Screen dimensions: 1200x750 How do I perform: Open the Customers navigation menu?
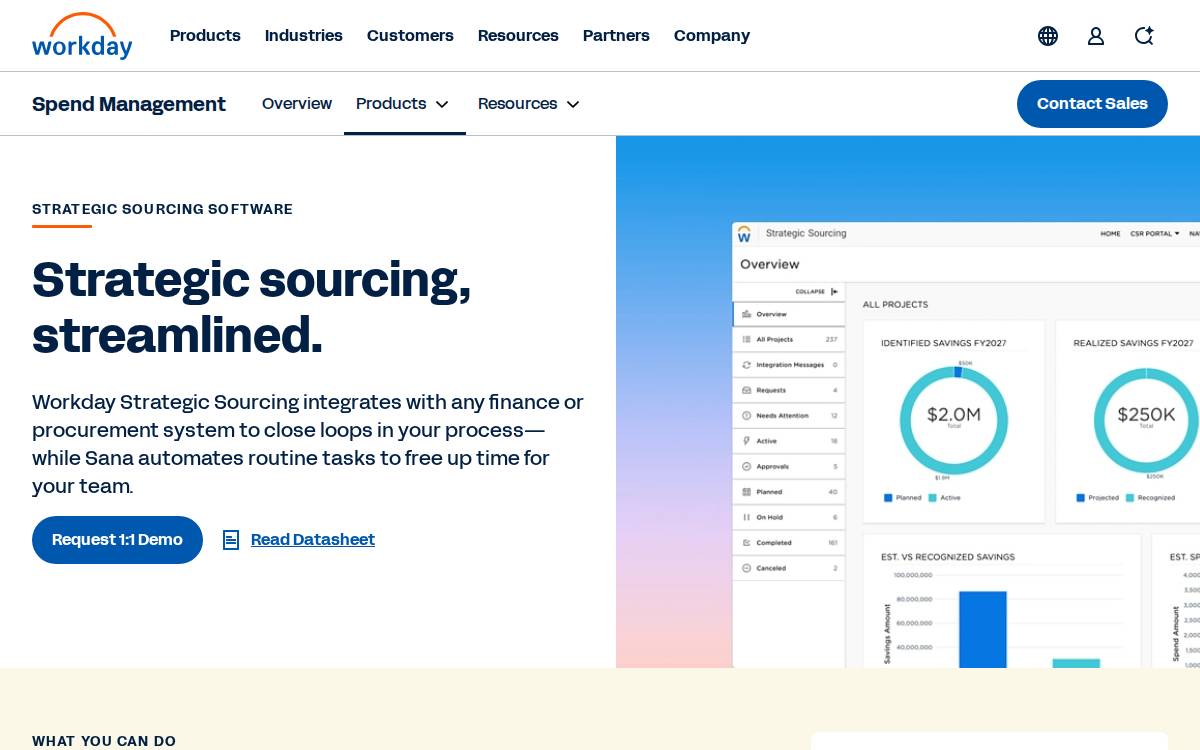410,36
